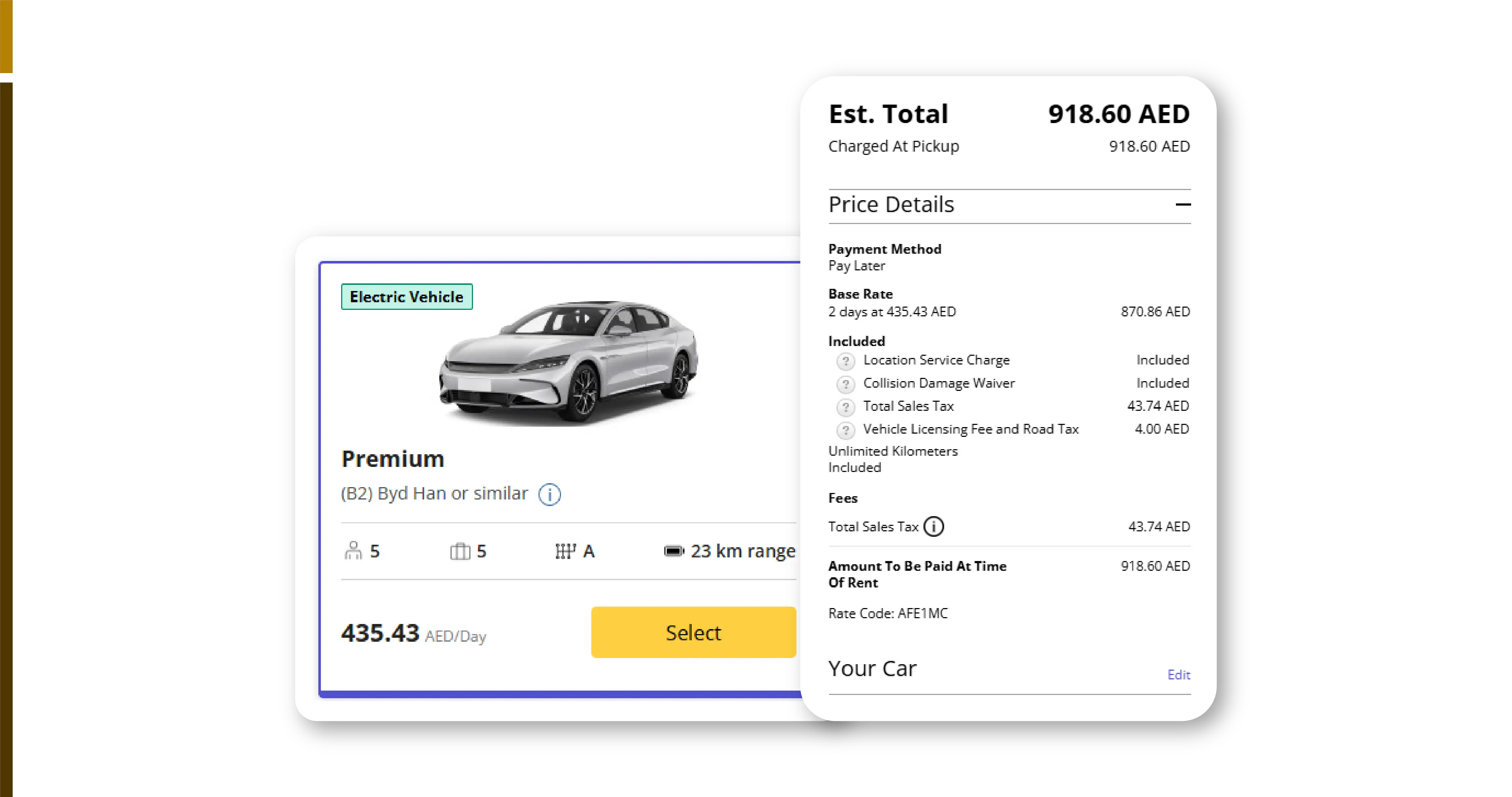
Task: Collapse the Price Details section
Action: pyautogui.click(x=1184, y=204)
